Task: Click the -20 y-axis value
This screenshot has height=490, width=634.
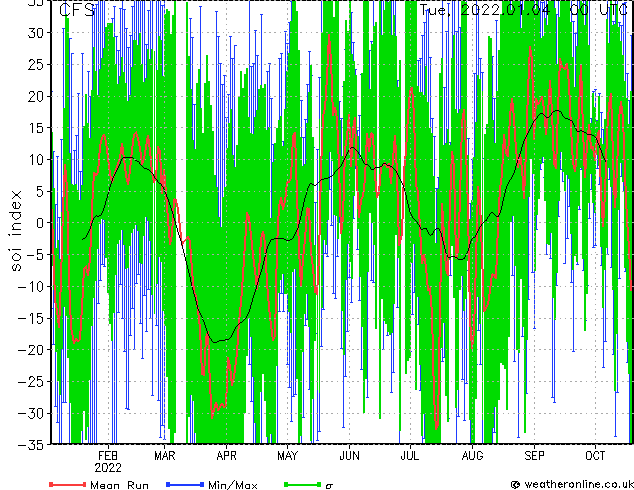Action: 31,350
